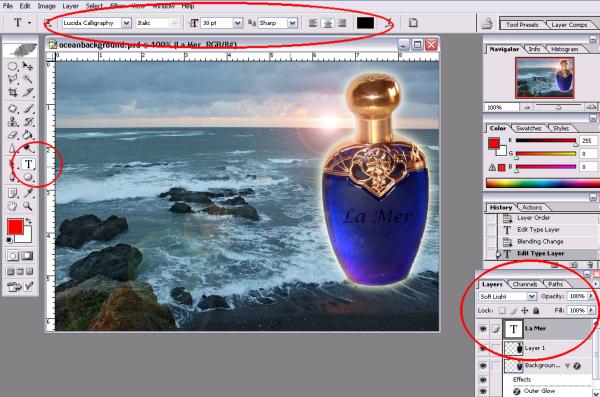The height and width of the screenshot is (397, 600).
Task: Select the Zoom tool
Action: tap(28, 206)
